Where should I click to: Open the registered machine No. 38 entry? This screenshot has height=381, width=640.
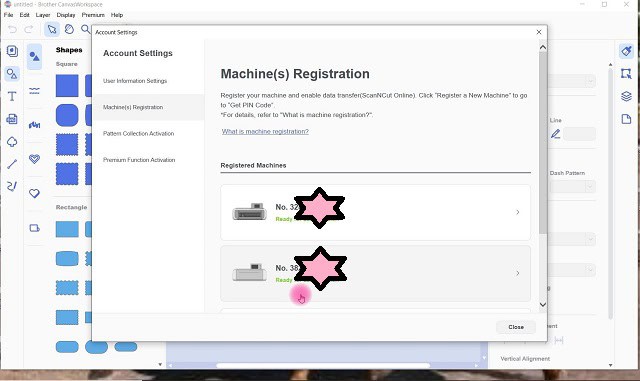(376, 273)
